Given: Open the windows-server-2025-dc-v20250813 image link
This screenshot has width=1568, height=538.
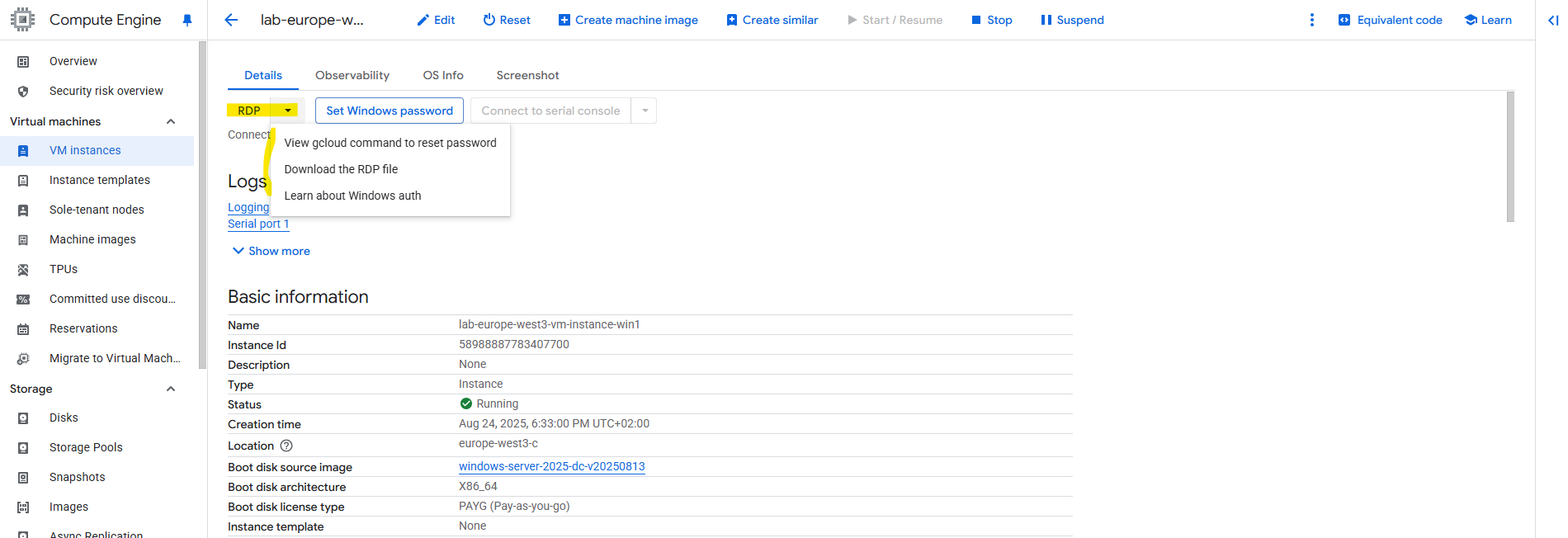Looking at the screenshot, I should (552, 466).
